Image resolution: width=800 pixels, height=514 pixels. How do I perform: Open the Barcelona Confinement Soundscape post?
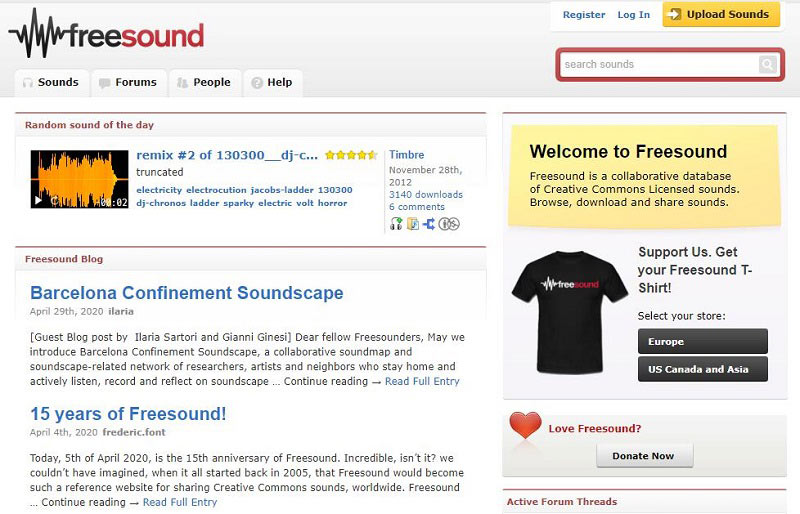click(187, 293)
